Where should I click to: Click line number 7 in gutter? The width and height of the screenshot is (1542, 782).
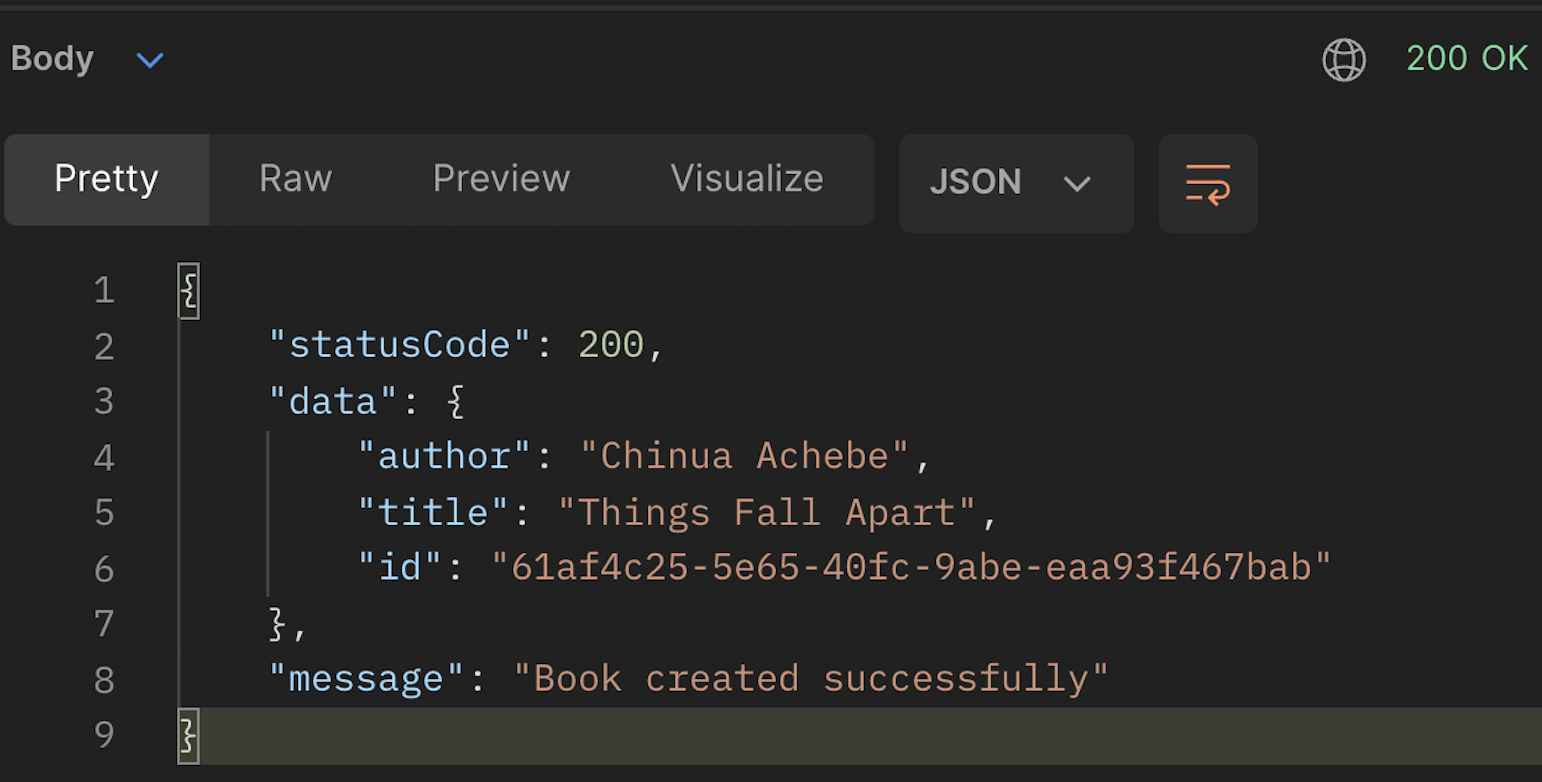tap(104, 624)
